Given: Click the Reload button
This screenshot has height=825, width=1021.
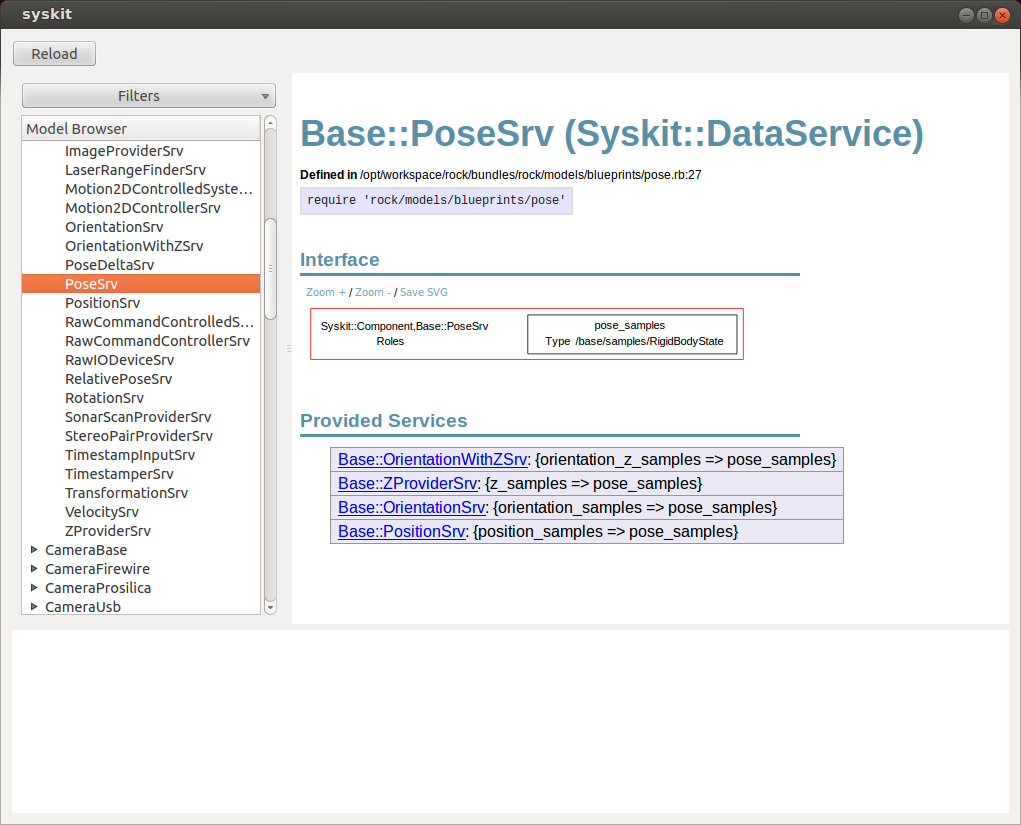Looking at the screenshot, I should (x=54, y=54).
